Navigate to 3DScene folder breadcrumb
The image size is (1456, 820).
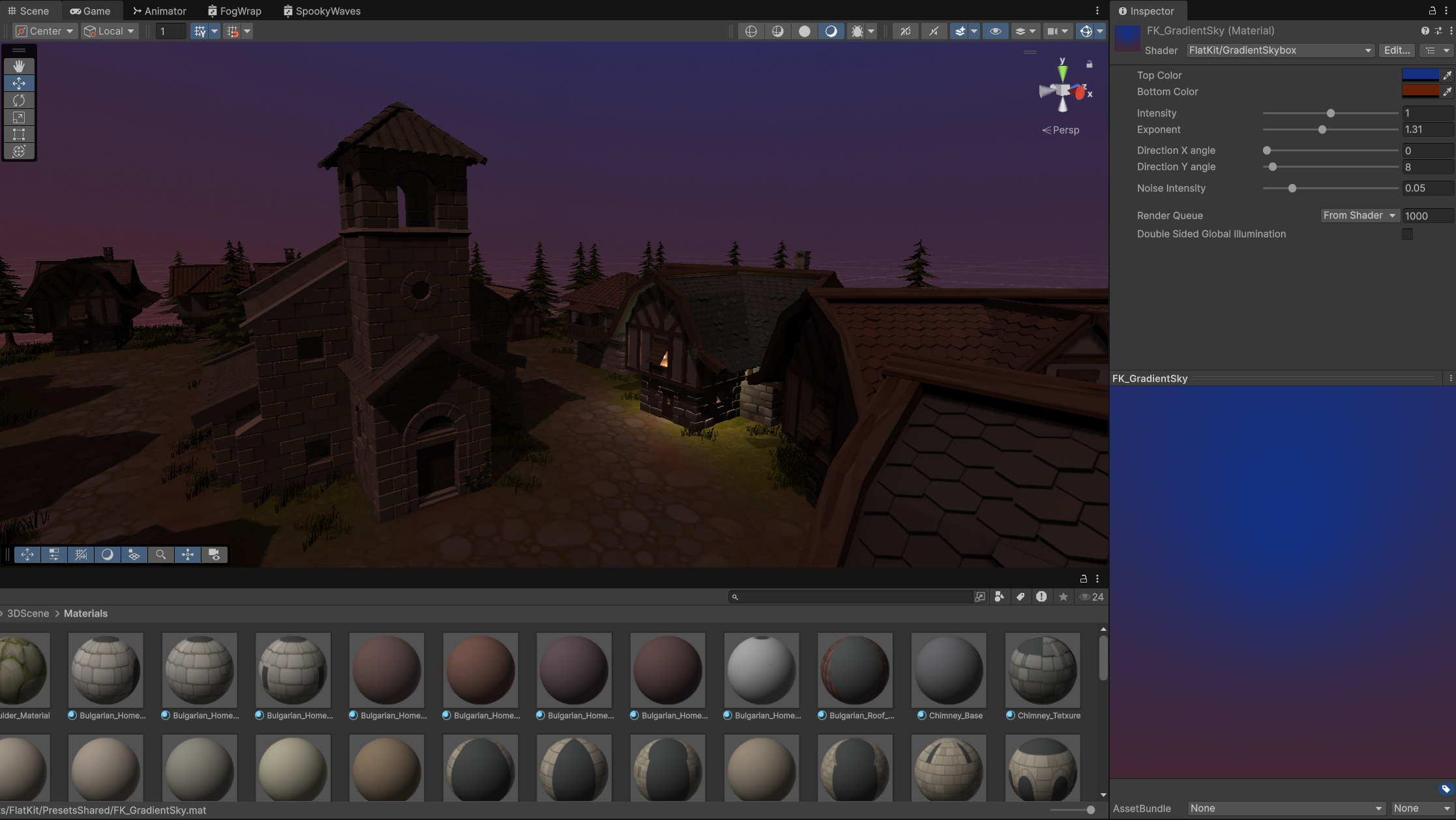(28, 614)
